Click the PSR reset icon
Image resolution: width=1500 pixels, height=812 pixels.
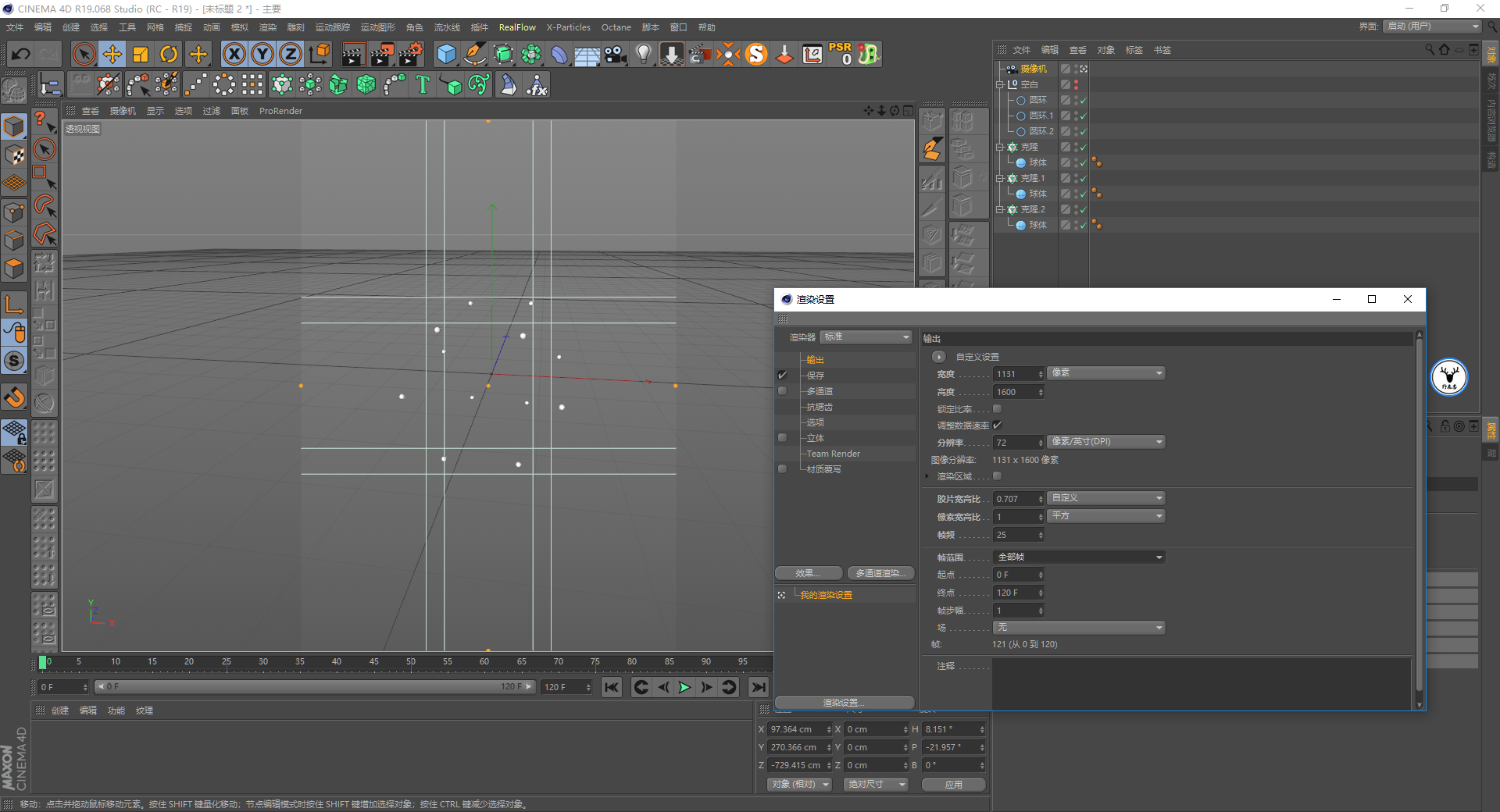(841, 54)
